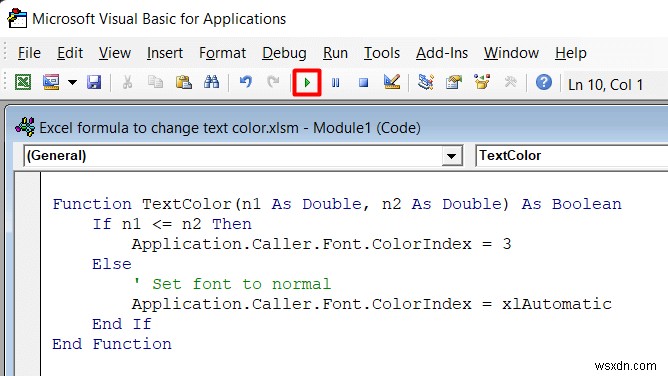Toggle Design Mode icon
The height and width of the screenshot is (376, 668).
tap(392, 82)
